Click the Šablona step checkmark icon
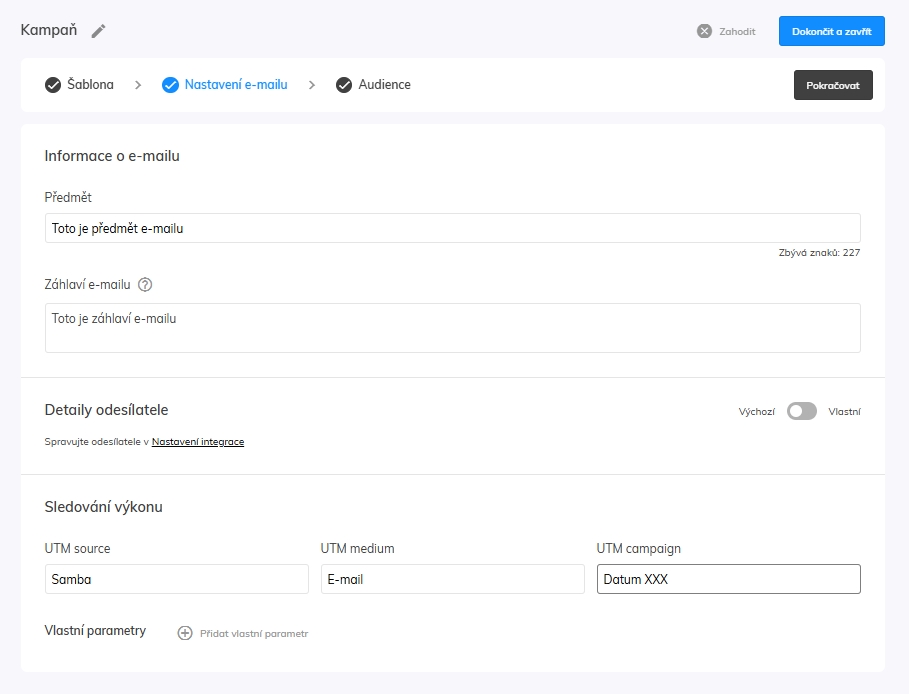The width and height of the screenshot is (909, 694). (x=53, y=85)
